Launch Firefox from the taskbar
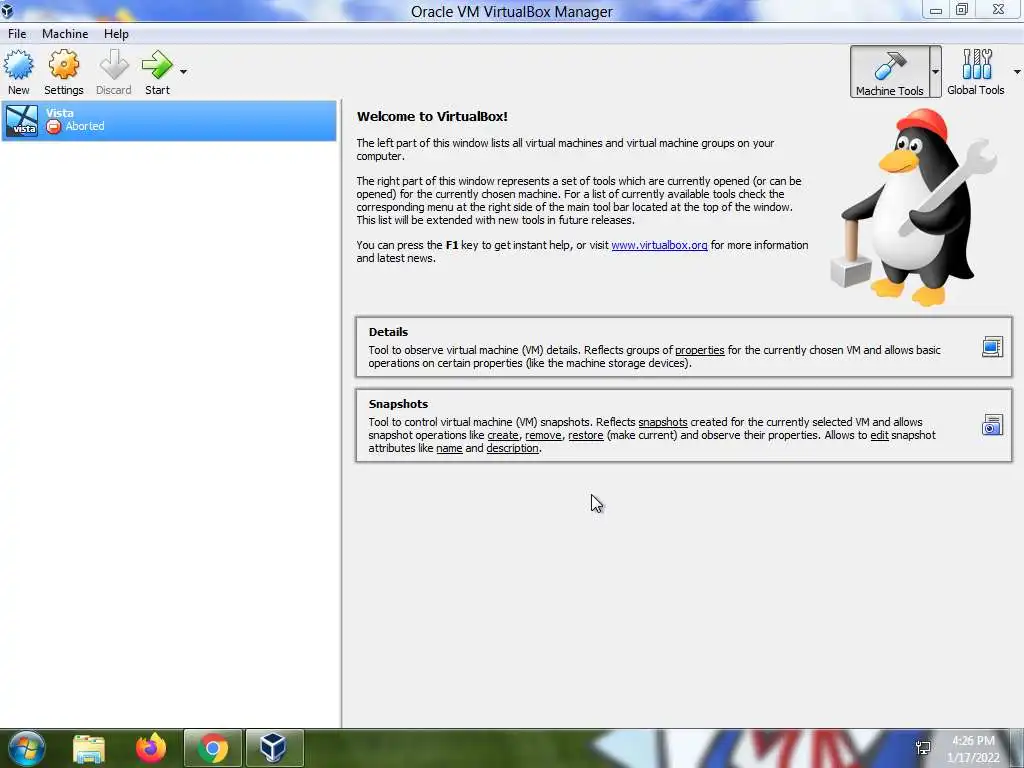This screenshot has height=768, width=1024. coord(151,748)
